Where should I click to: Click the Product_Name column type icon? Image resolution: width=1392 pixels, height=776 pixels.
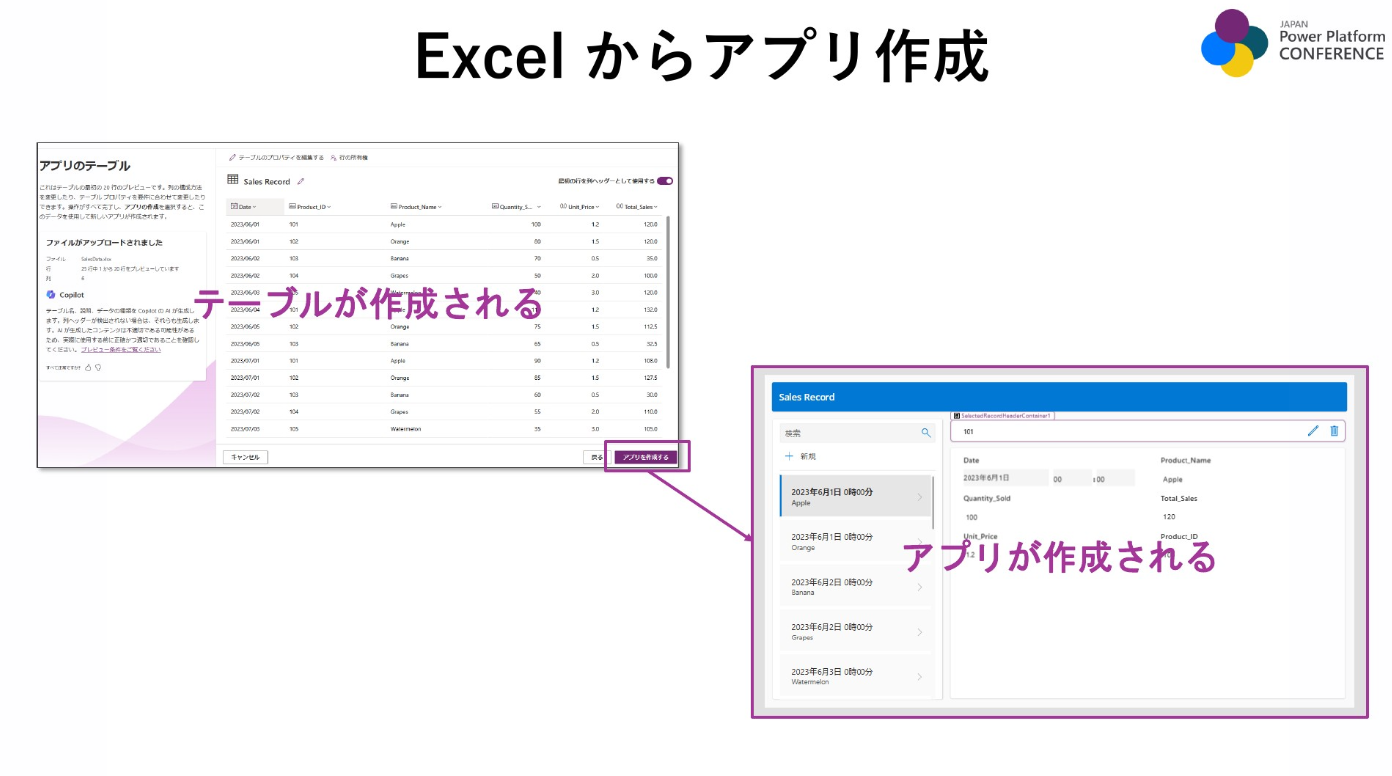pos(394,207)
